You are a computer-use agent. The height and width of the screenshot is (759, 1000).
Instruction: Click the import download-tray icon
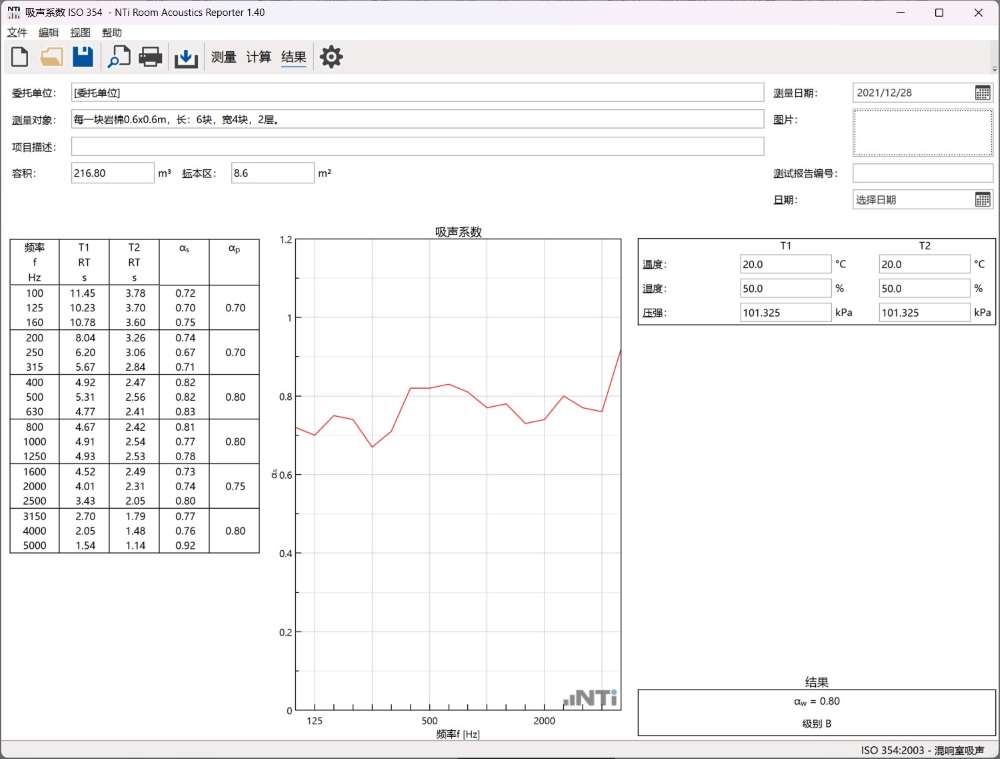click(x=186, y=57)
